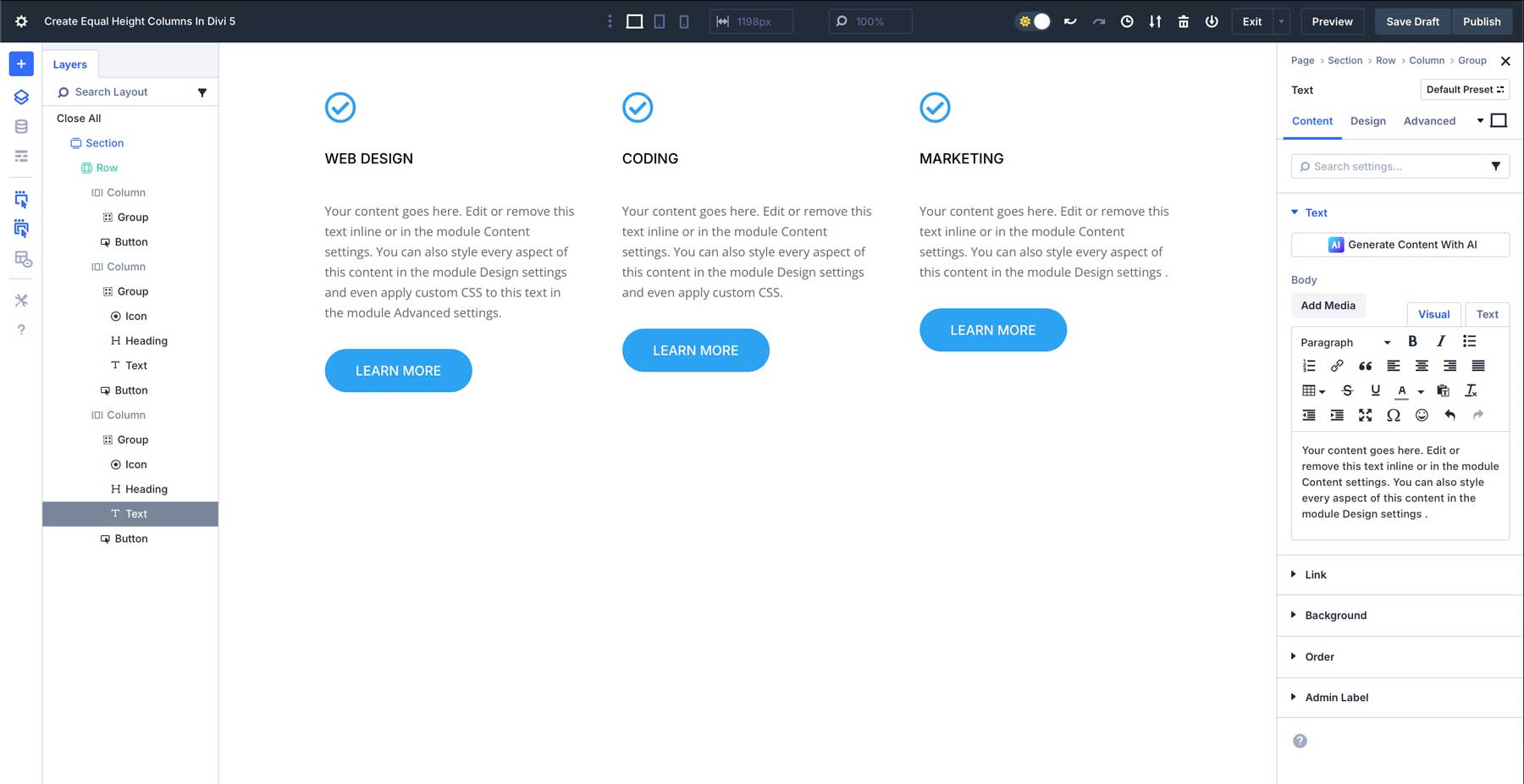The height and width of the screenshot is (784, 1524).
Task: Open the portability import/export arrows icon
Action: click(x=1155, y=21)
